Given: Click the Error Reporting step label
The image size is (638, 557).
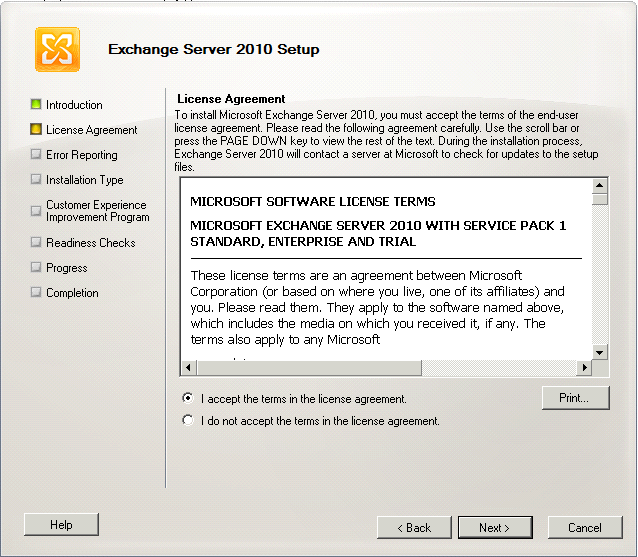Looking at the screenshot, I should tap(82, 155).
